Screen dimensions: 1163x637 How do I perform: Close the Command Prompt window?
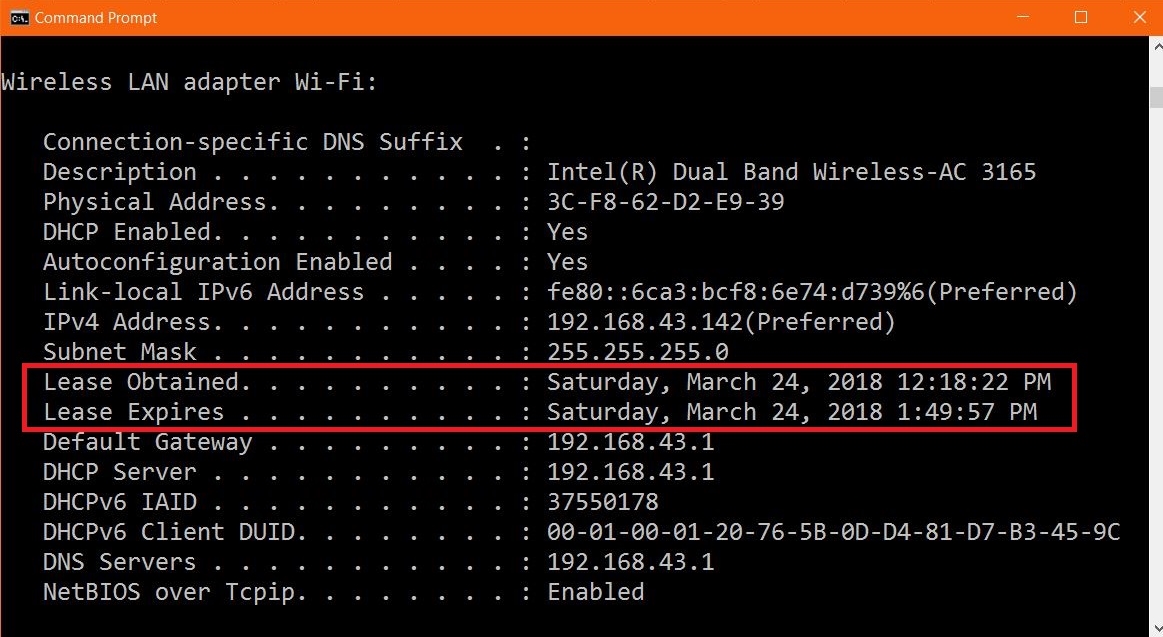point(1139,17)
